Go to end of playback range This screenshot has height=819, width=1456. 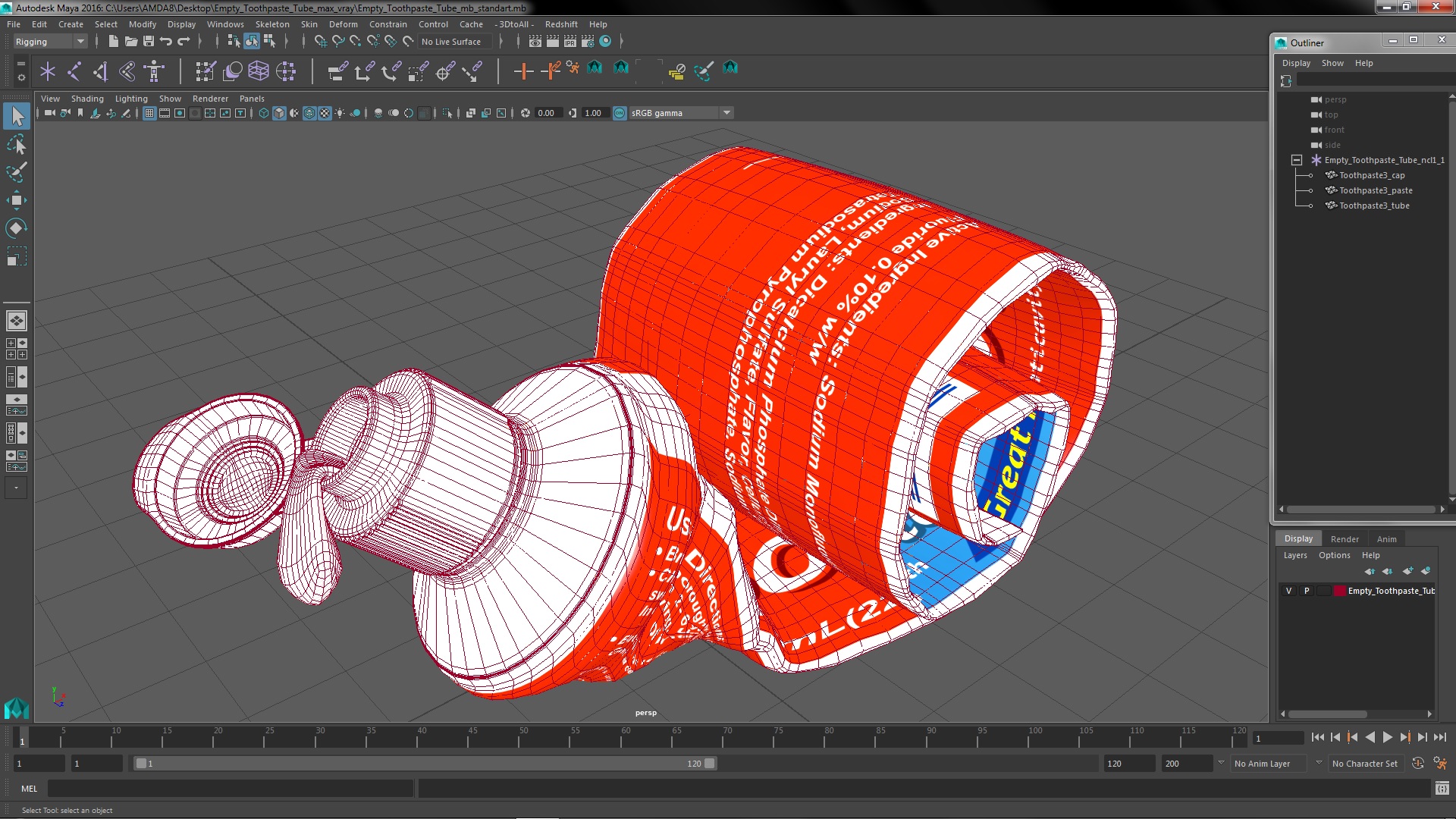pos(1439,737)
